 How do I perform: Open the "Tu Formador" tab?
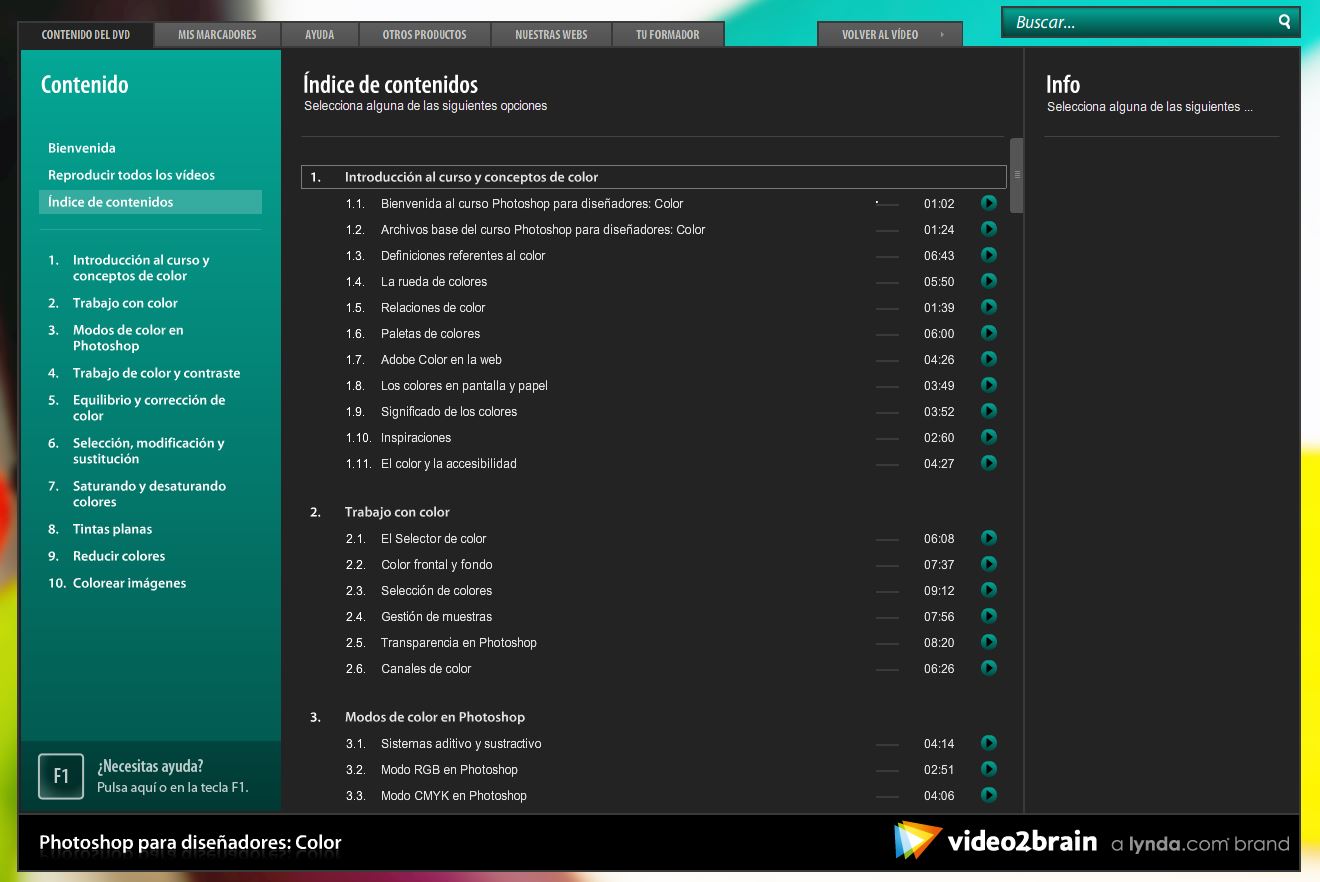pyautogui.click(x=668, y=33)
